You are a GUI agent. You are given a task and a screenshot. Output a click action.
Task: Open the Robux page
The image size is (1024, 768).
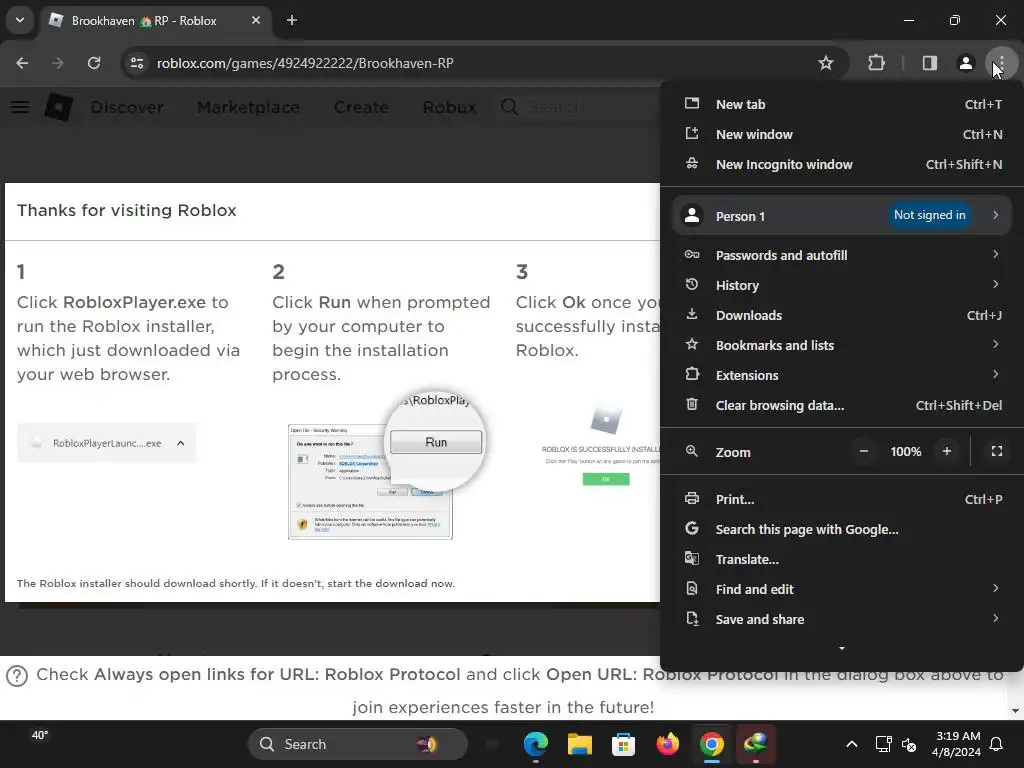pos(449,107)
